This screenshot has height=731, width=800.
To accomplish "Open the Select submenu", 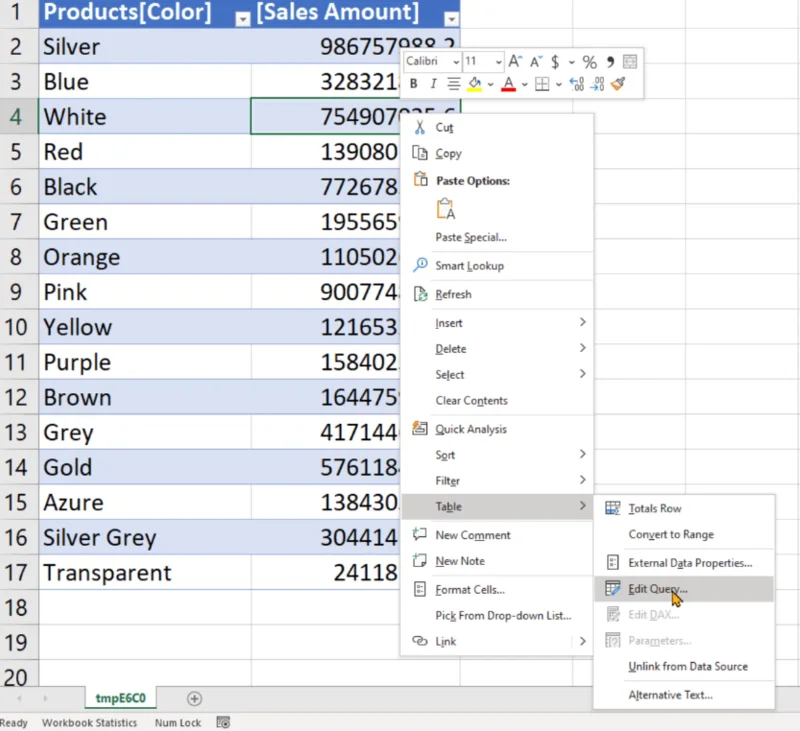I will click(497, 374).
